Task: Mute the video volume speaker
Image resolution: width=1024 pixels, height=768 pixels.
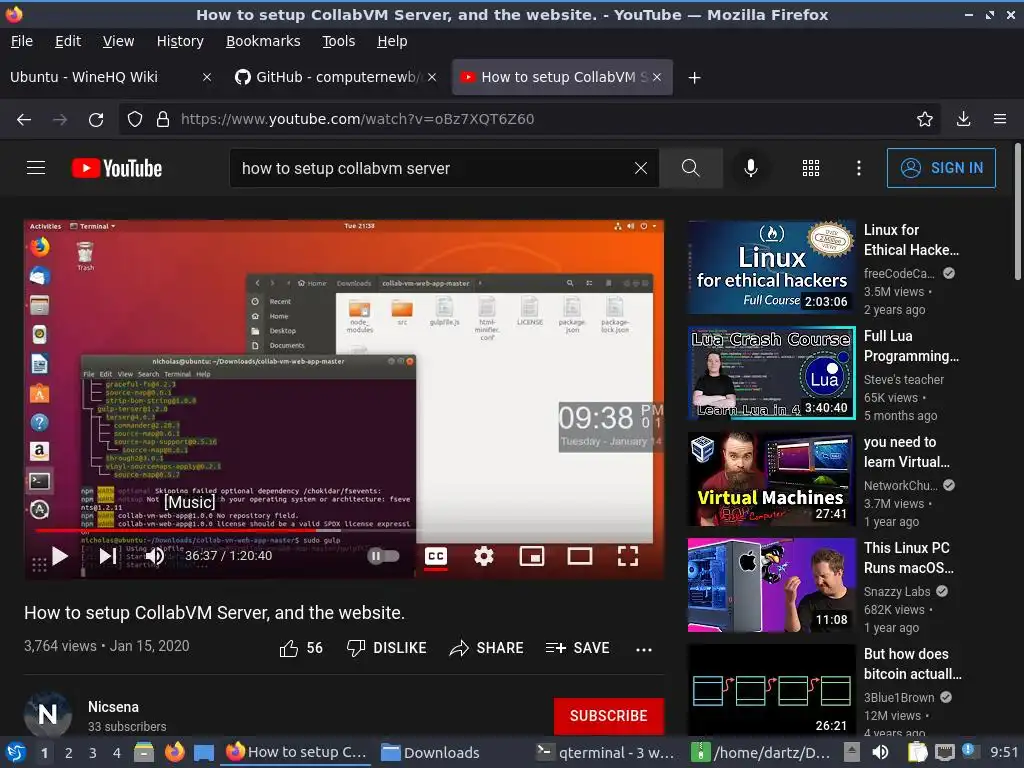Action: click(x=155, y=556)
